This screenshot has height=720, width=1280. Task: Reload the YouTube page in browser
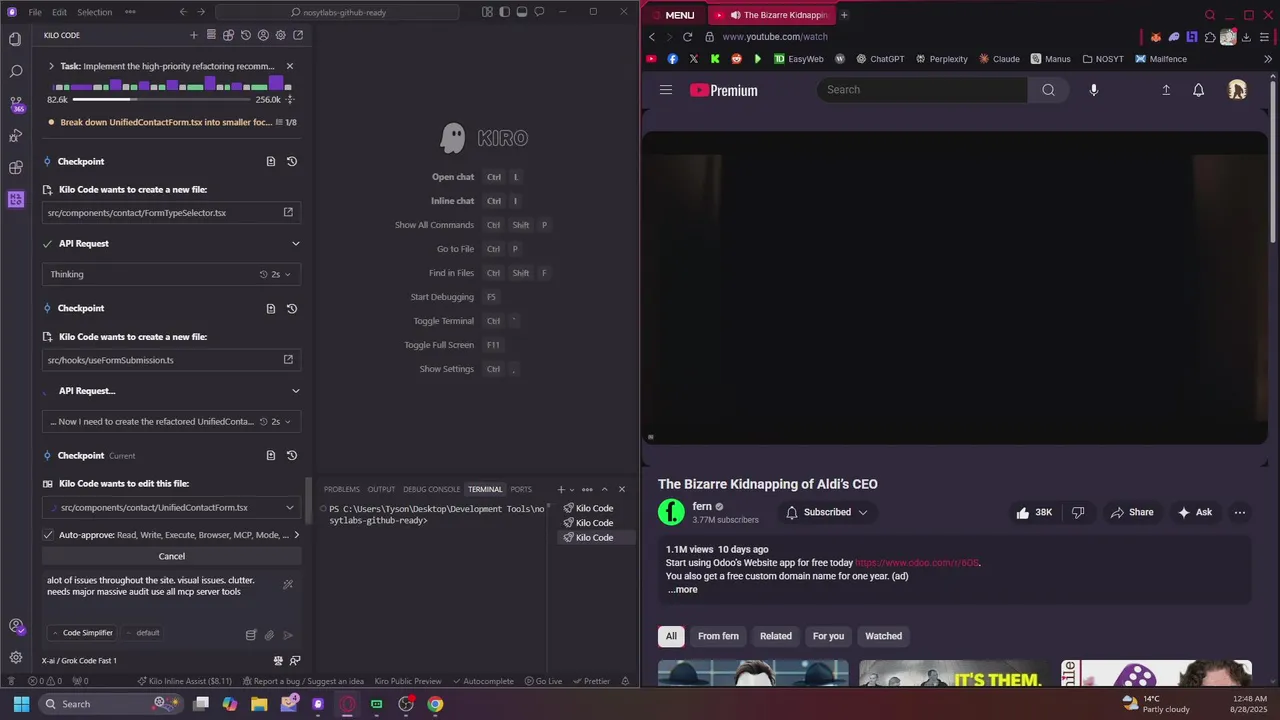click(x=687, y=37)
